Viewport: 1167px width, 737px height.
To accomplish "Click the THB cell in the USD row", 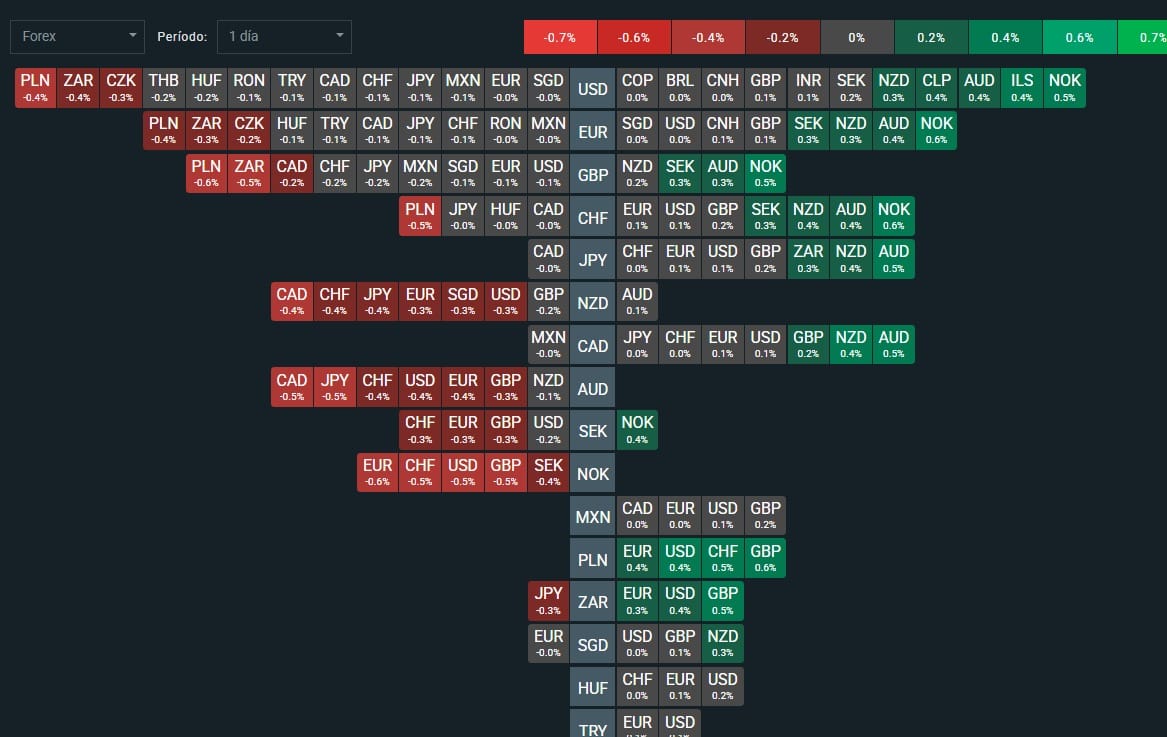I will point(163,88).
